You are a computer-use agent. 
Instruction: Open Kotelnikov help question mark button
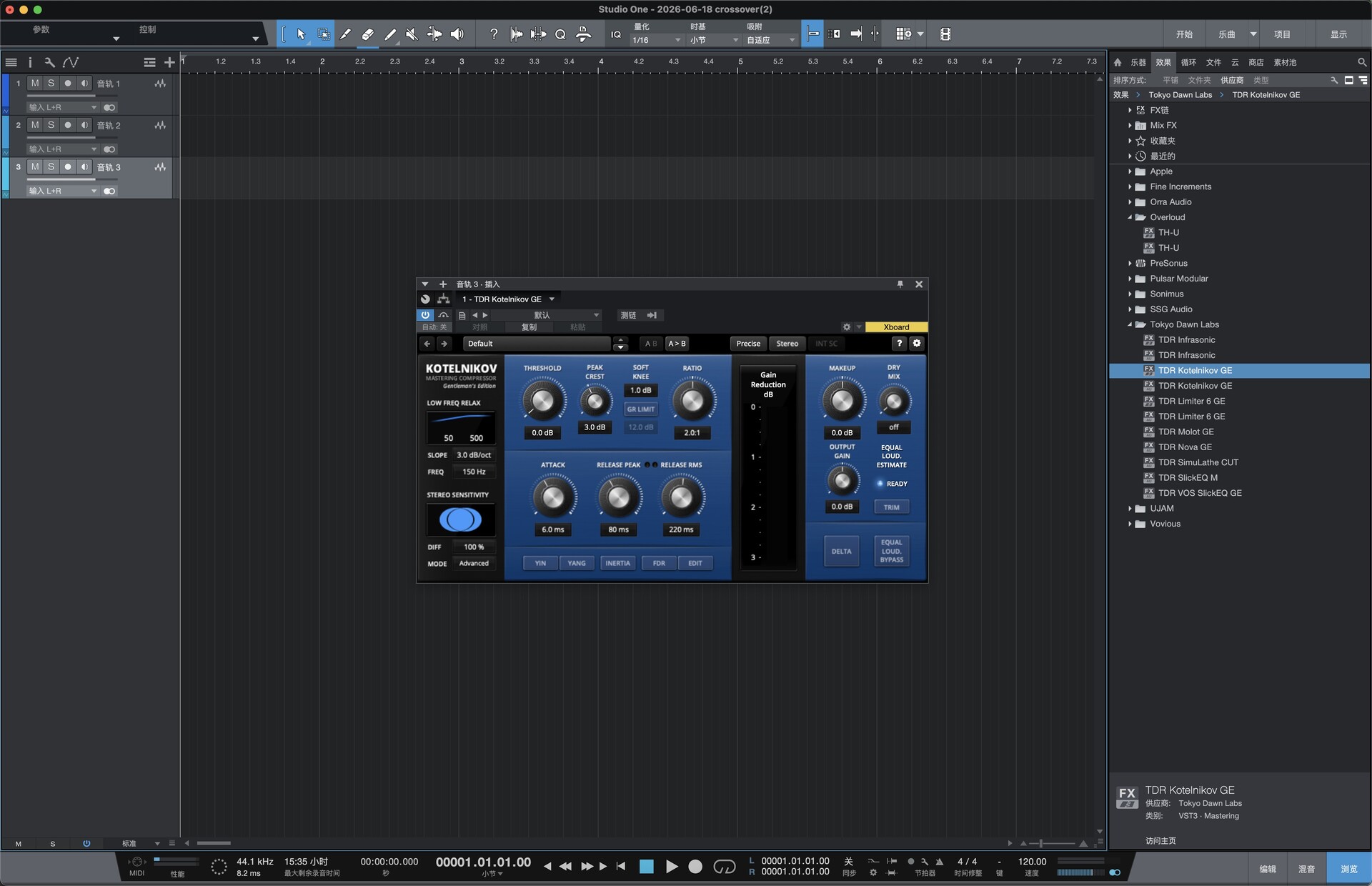[900, 344]
